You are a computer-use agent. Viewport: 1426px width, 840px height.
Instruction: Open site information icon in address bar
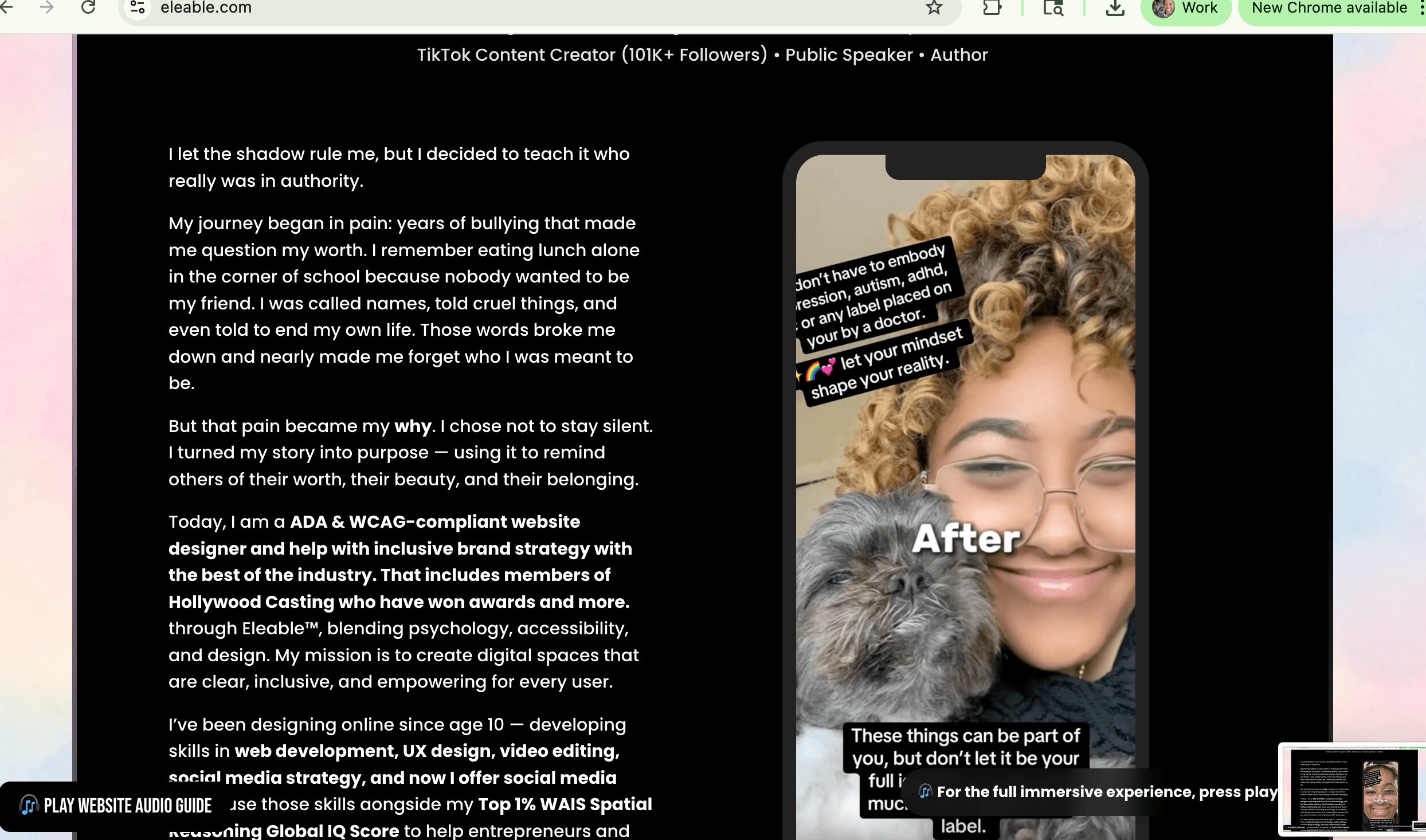(138, 7)
